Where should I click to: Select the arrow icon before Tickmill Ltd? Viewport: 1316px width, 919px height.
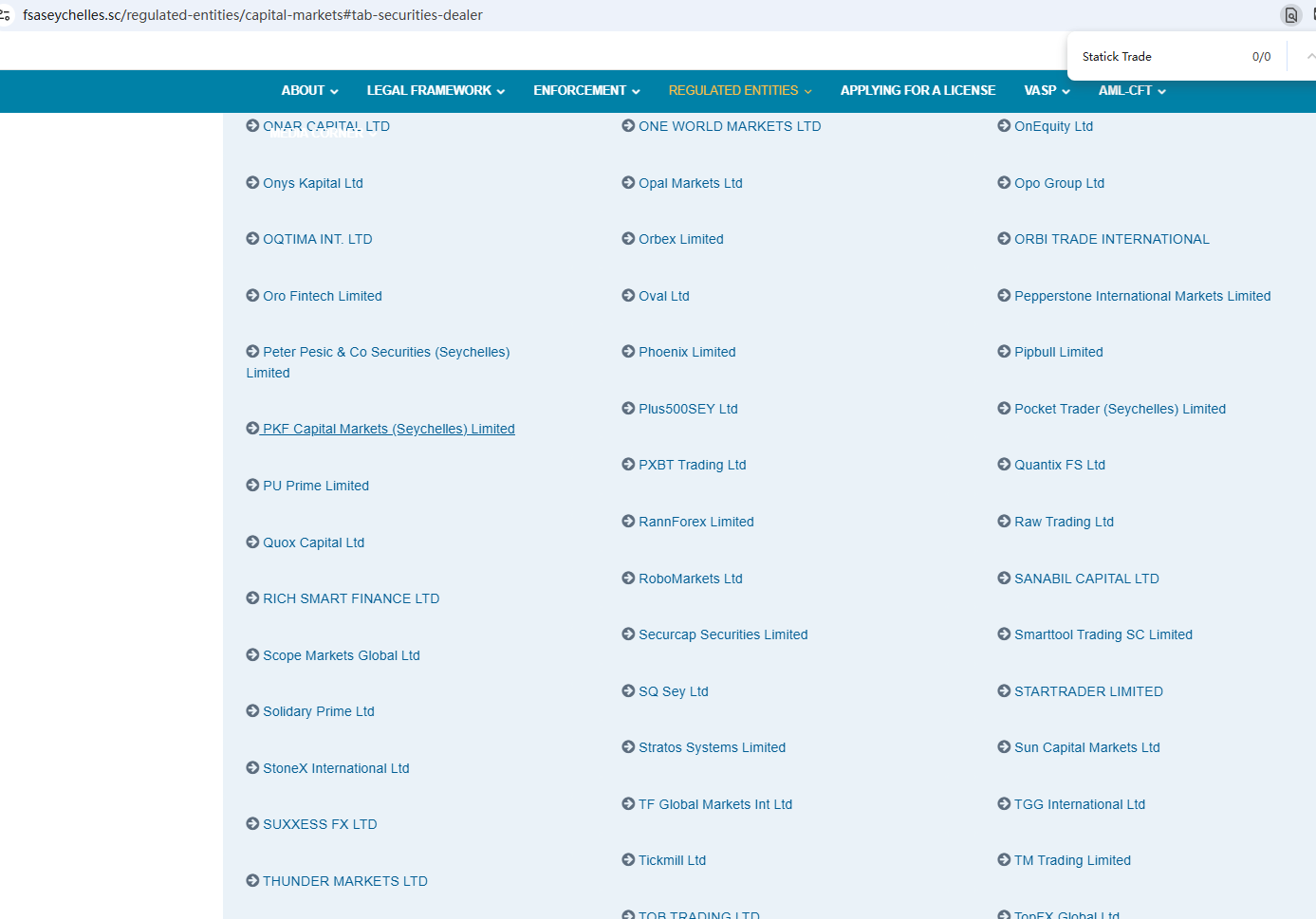coord(628,859)
